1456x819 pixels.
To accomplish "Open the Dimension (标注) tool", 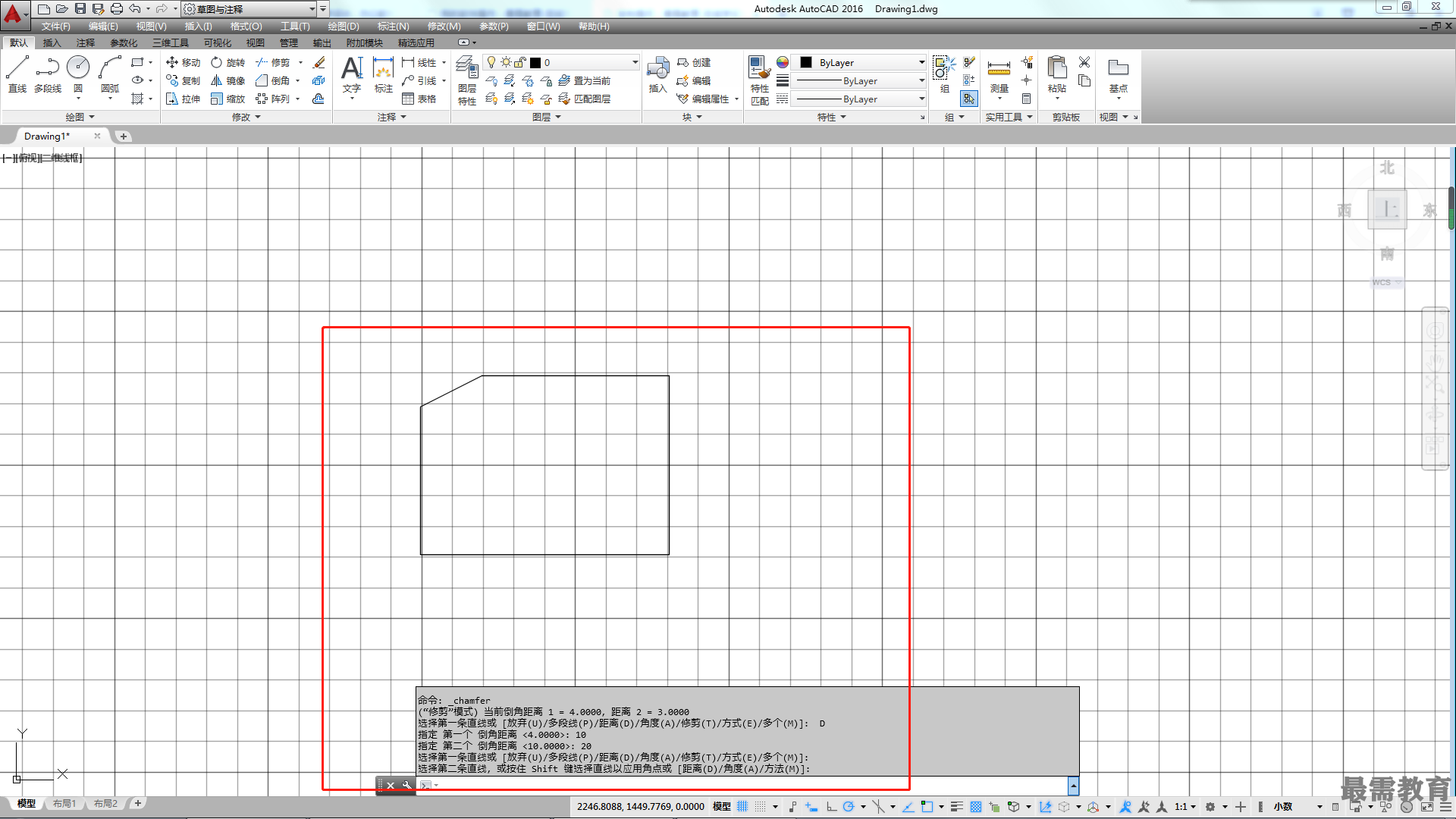I will click(384, 74).
